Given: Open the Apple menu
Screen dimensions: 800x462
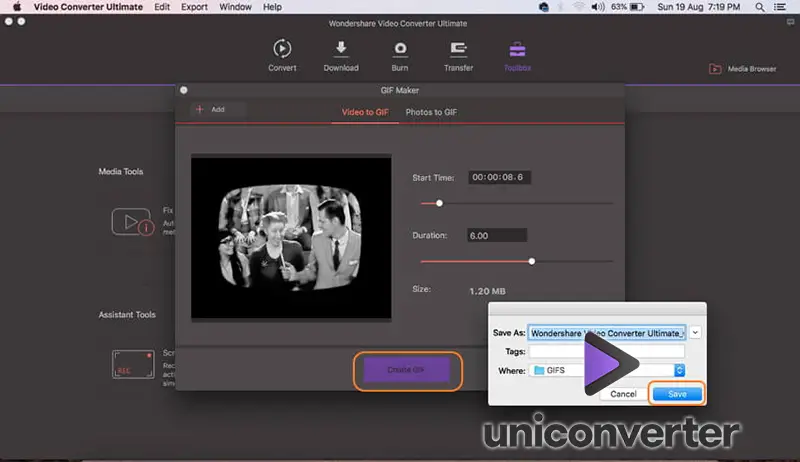Looking at the screenshot, I should pyautogui.click(x=17, y=7).
